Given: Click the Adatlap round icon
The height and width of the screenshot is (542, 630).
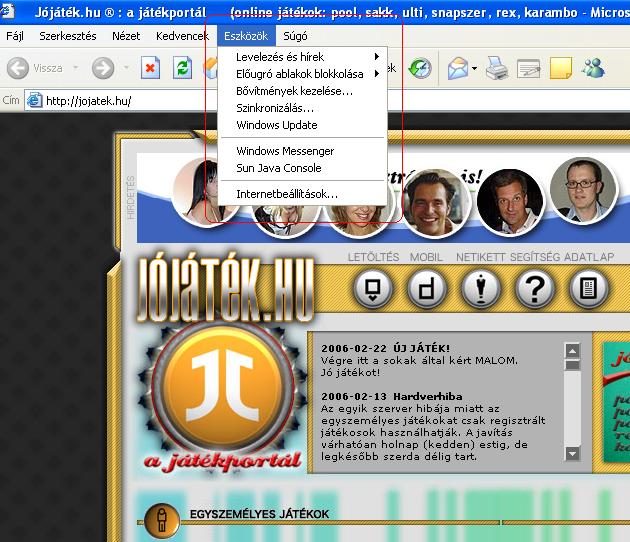Looking at the screenshot, I should tap(589, 289).
